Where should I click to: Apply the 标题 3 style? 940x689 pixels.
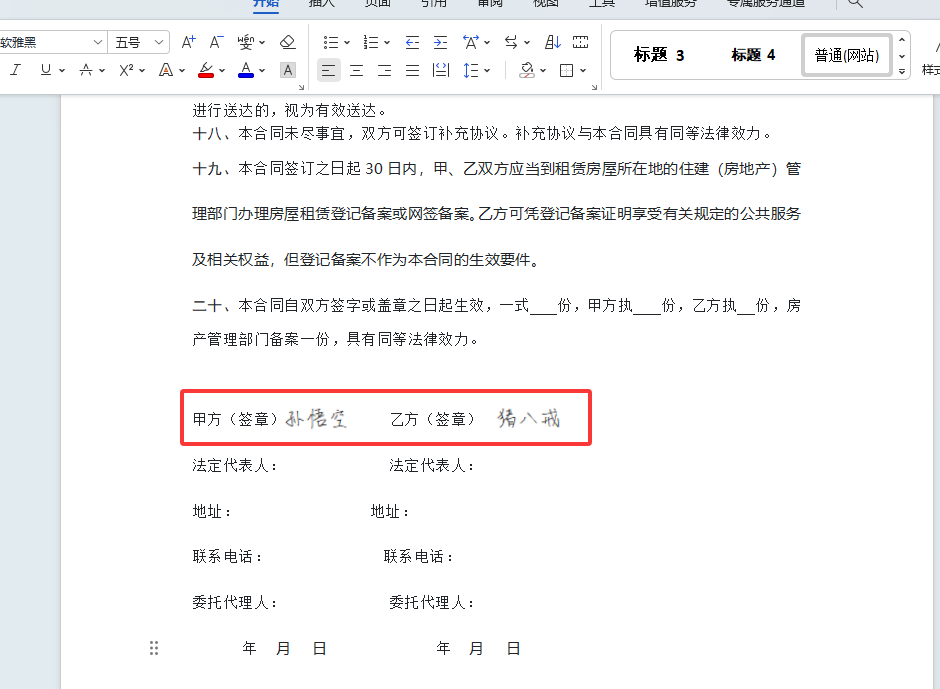657,55
